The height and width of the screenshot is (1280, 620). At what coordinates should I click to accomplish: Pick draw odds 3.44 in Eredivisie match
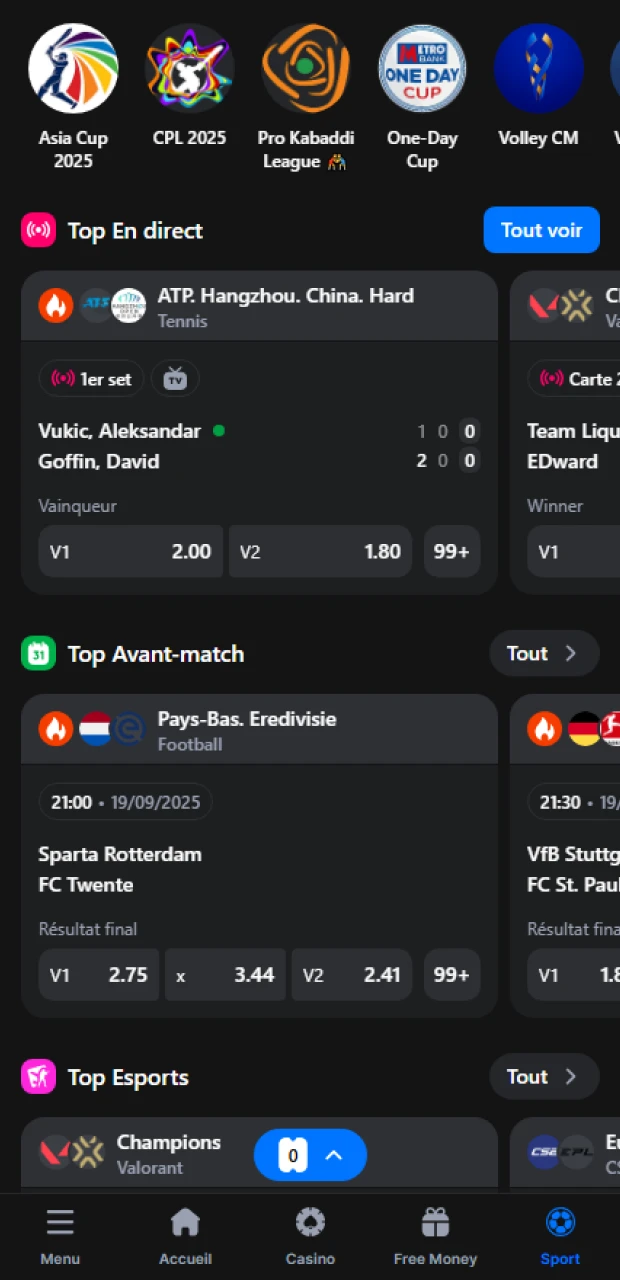(x=225, y=975)
